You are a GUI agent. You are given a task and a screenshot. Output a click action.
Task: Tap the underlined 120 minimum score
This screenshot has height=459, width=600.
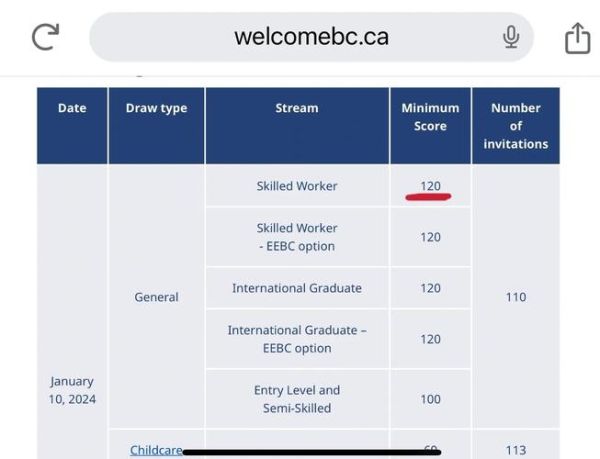coord(430,186)
